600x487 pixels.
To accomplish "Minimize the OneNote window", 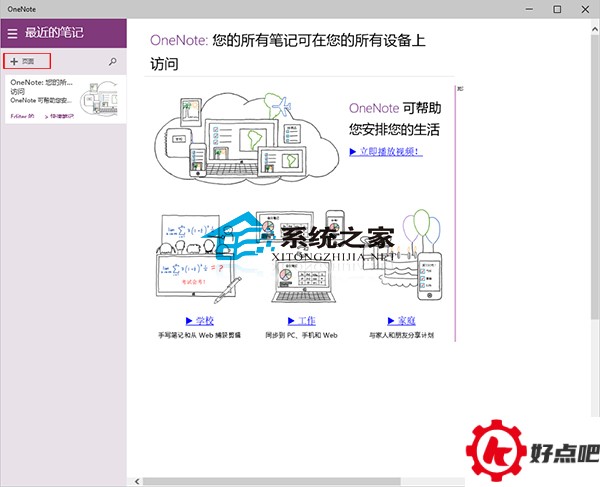I will (529, 9).
